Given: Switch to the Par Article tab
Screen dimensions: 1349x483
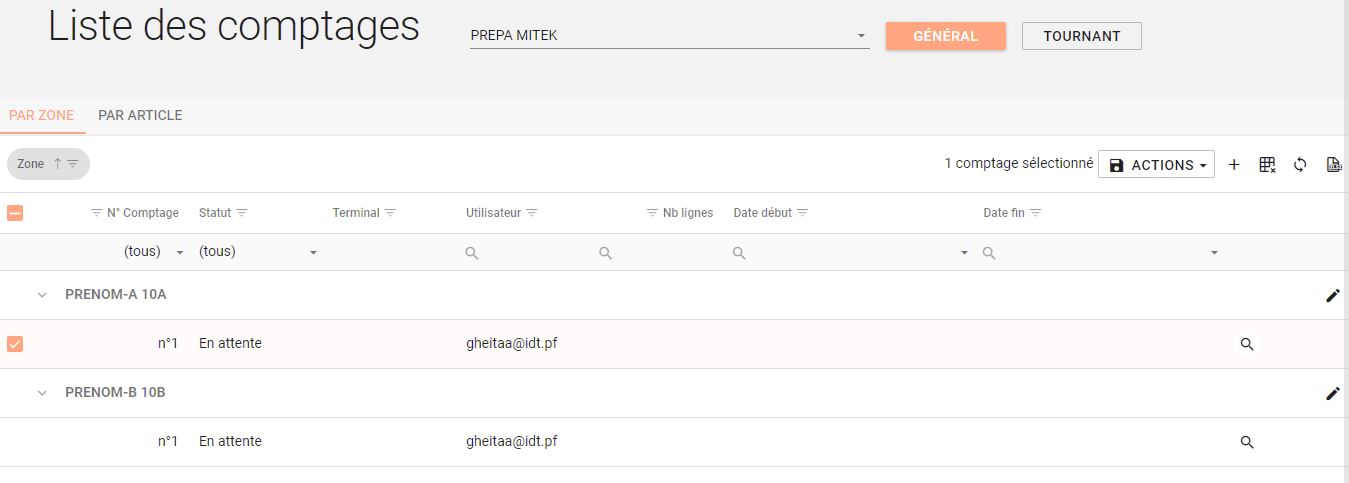Looking at the screenshot, I should [140, 115].
